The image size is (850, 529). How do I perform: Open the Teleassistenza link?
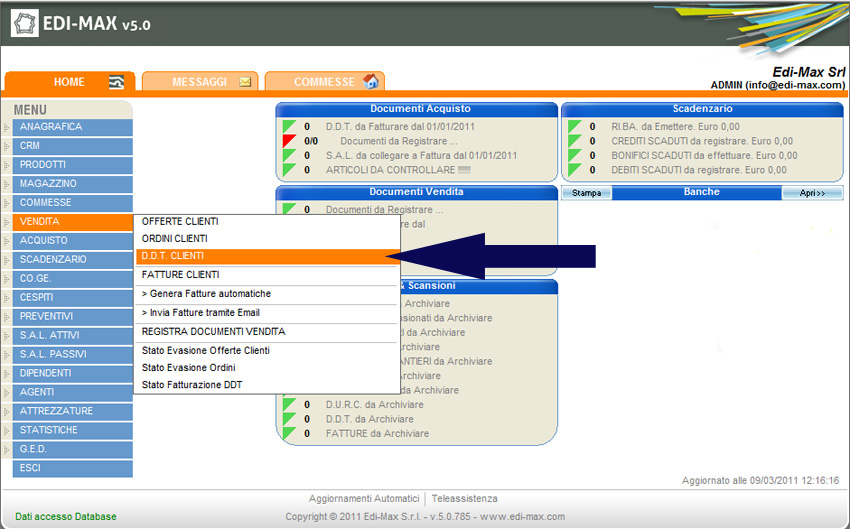464,499
